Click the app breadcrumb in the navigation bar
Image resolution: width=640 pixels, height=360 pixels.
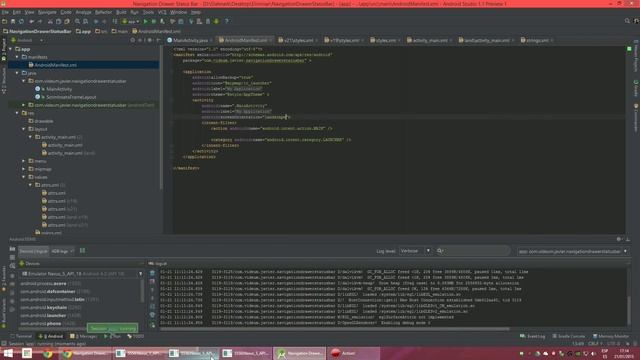84,31
